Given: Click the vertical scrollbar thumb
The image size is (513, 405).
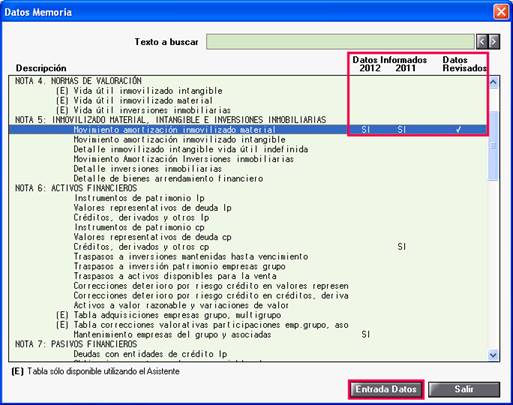Looking at the screenshot, I should [493, 146].
